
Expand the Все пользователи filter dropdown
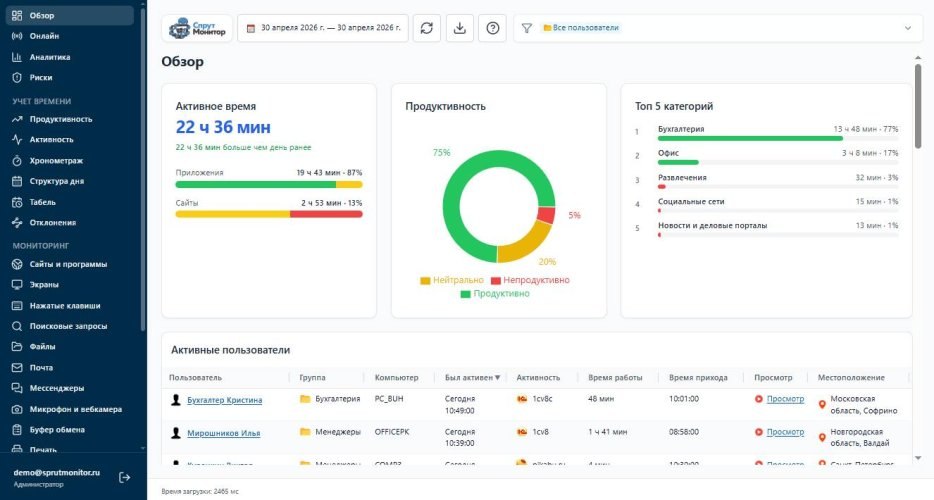point(908,28)
